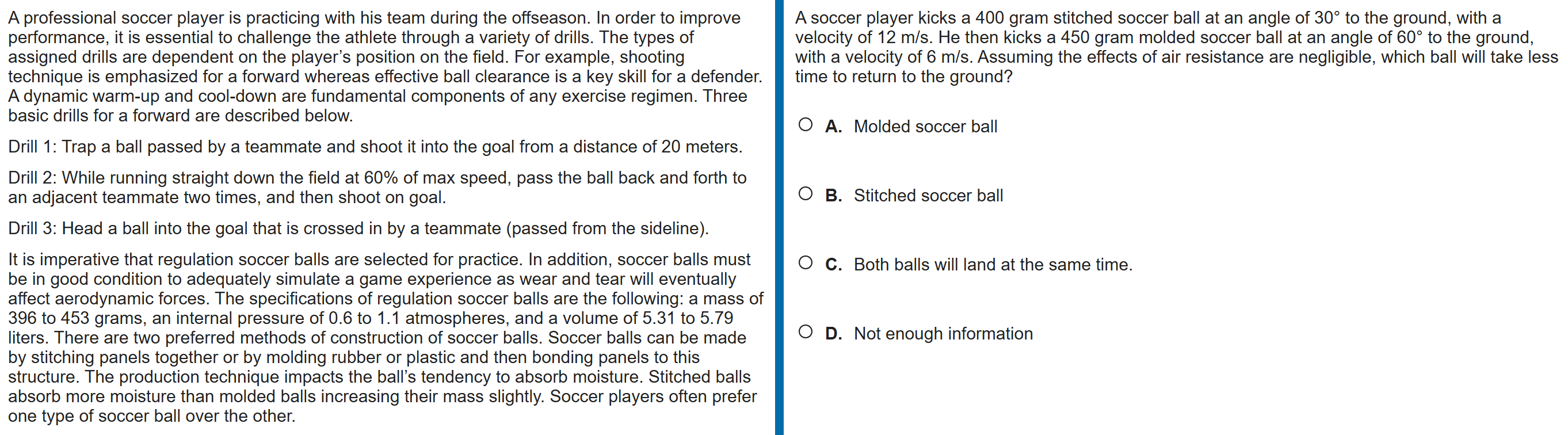Click the paragraph about regulation soccer ball specifications
The image size is (1568, 435).
[385, 338]
